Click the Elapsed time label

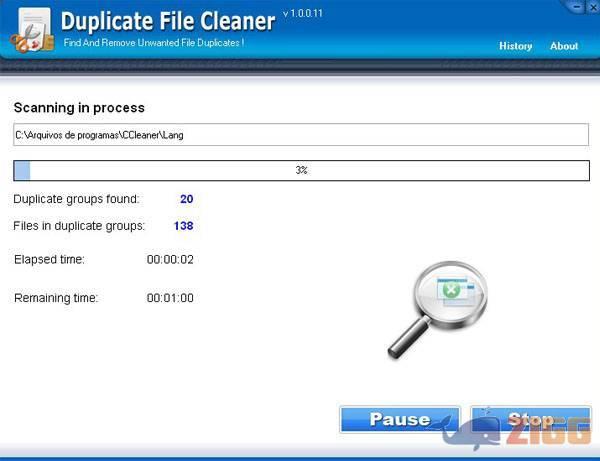49,259
